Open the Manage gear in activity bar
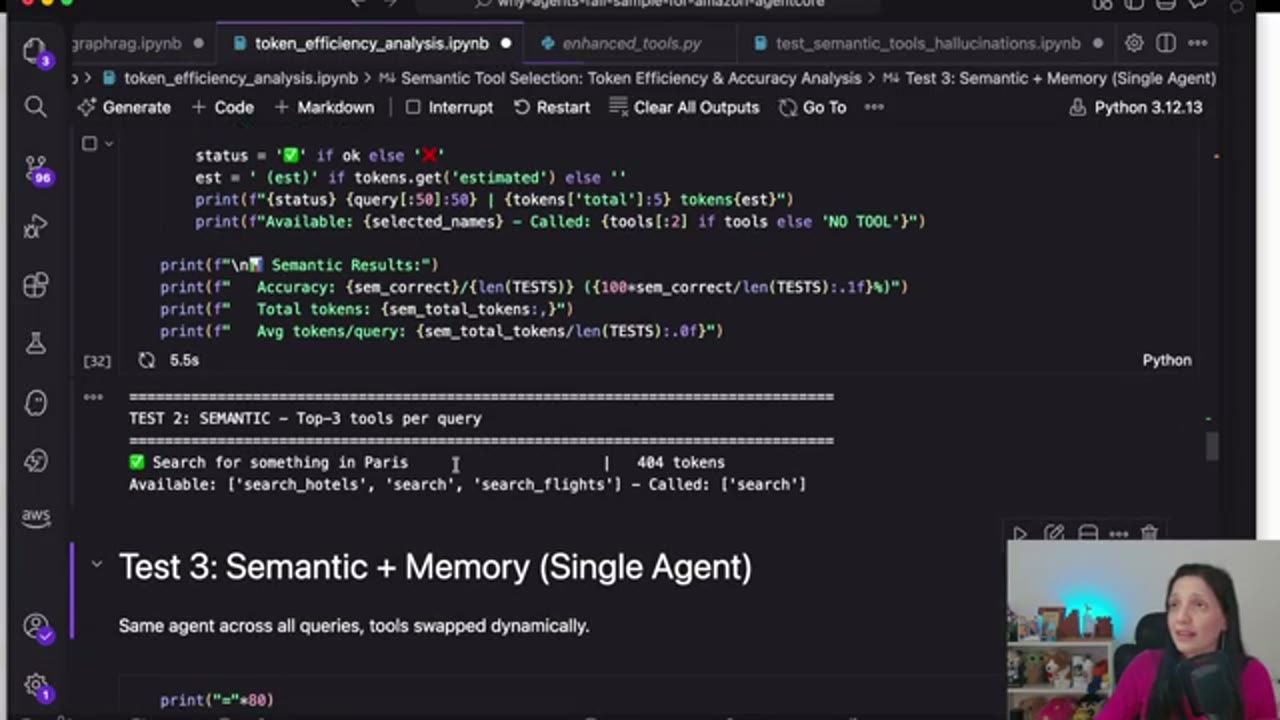Viewport: 1280px width, 720px height. 36,686
